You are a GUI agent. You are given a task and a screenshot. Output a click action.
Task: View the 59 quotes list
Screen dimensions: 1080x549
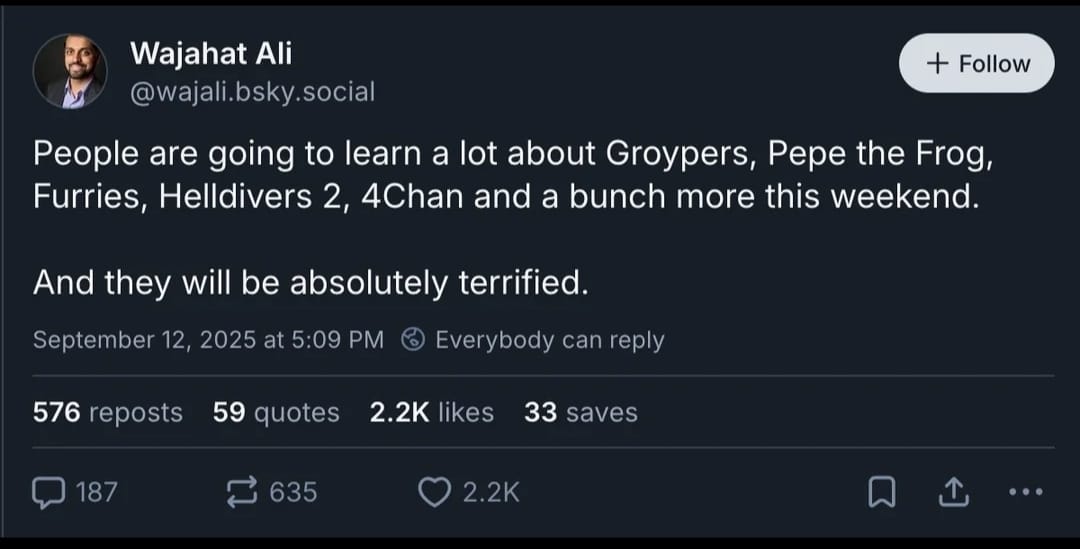pos(276,412)
